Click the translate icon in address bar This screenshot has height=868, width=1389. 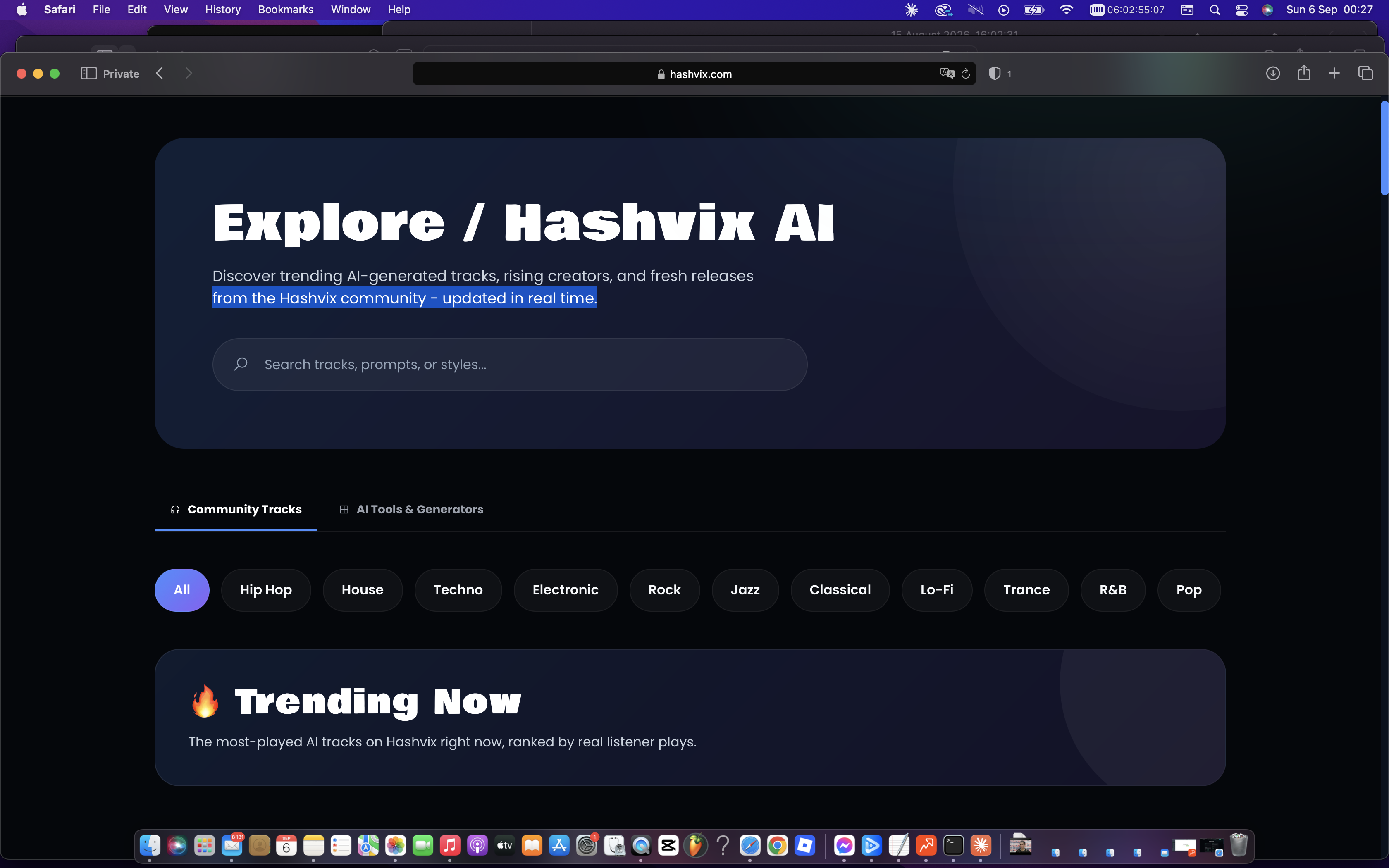click(x=947, y=74)
